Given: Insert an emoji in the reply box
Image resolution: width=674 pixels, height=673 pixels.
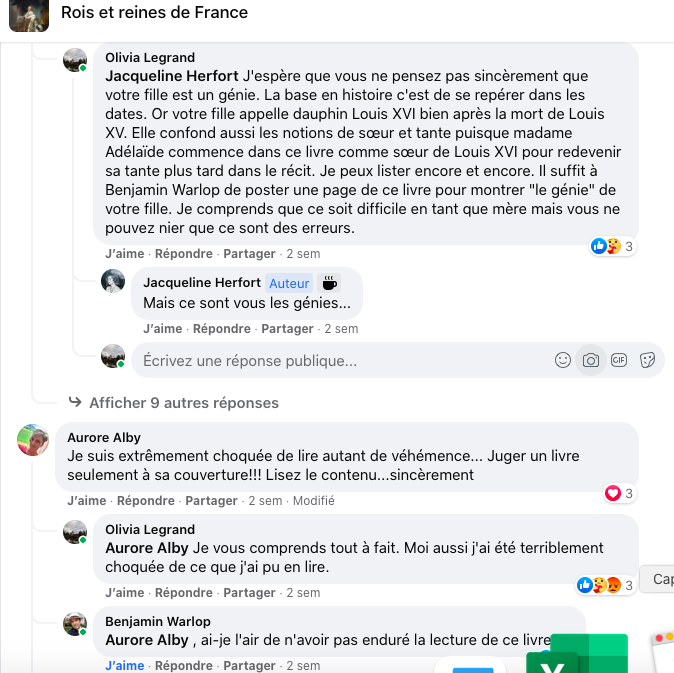Looking at the screenshot, I should point(563,360).
